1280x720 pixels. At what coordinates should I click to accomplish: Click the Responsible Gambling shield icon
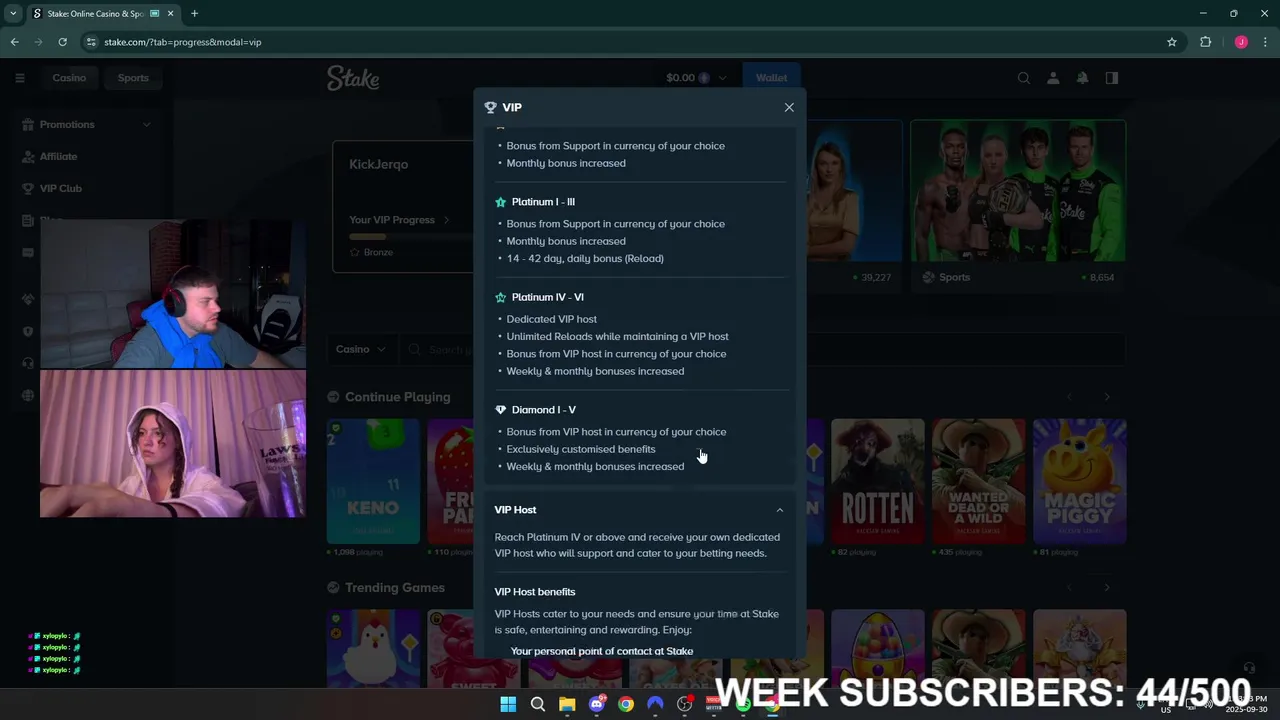click(28, 331)
